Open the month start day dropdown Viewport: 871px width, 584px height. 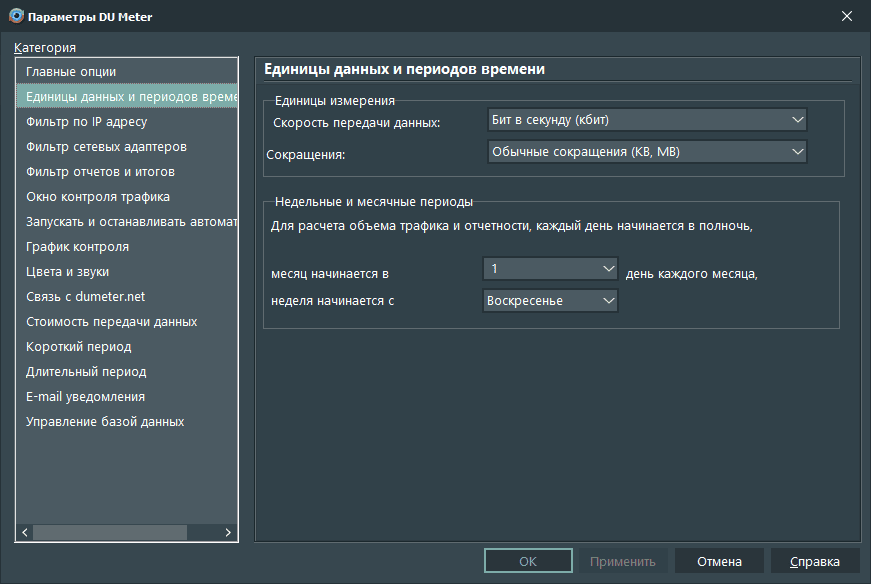click(550, 269)
